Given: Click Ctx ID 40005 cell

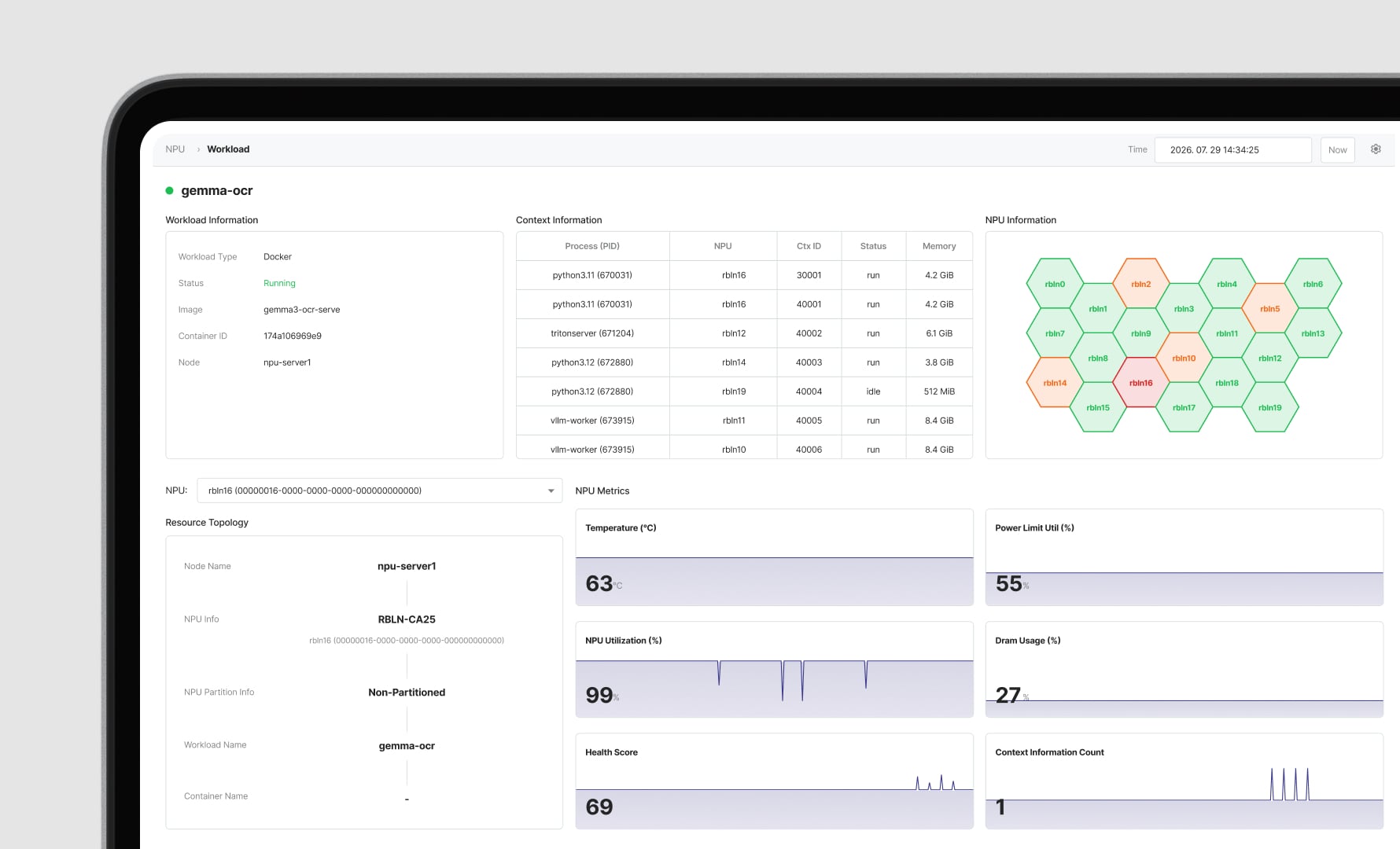Looking at the screenshot, I should click(809, 421).
